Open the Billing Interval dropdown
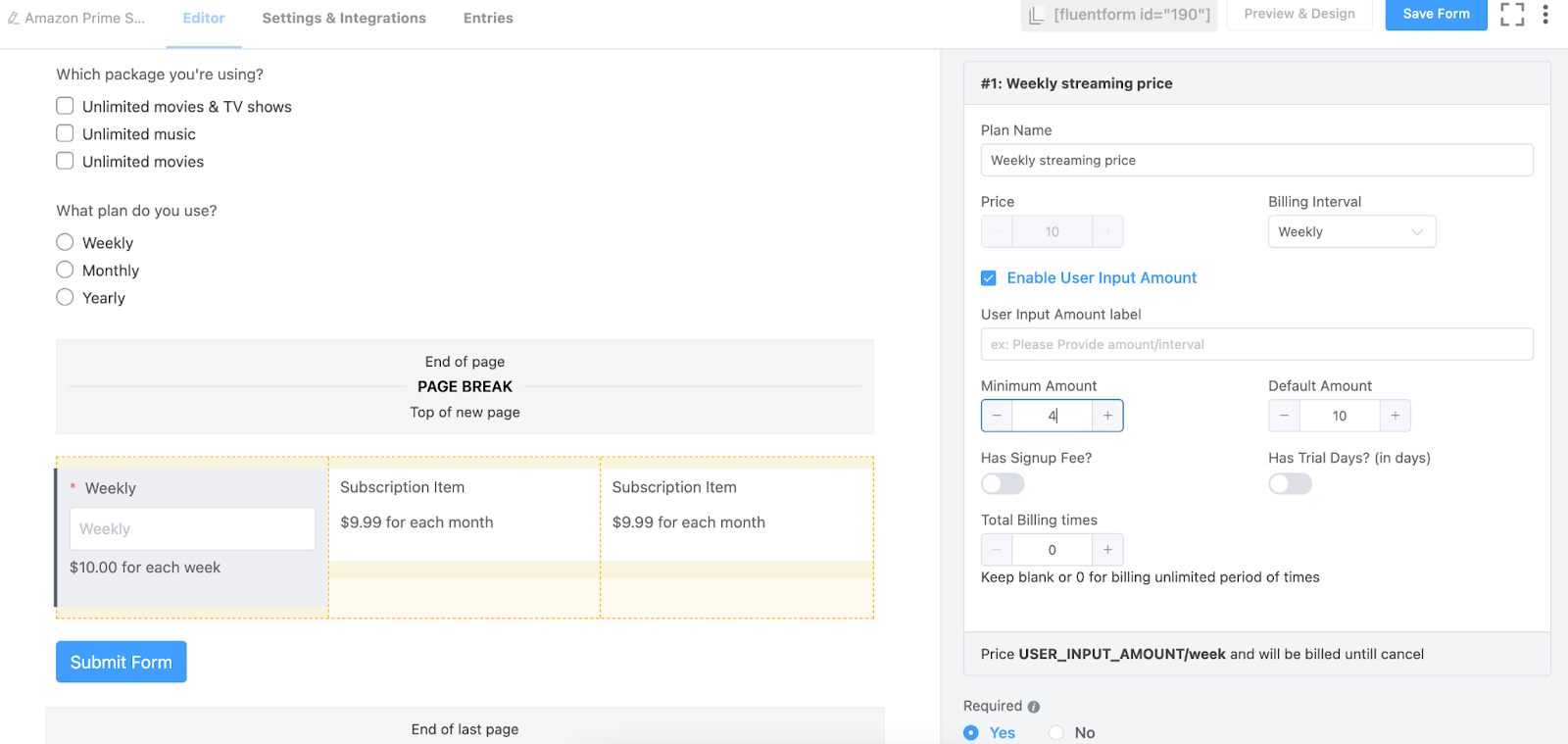Viewport: 1568px width, 744px height. (x=1351, y=232)
